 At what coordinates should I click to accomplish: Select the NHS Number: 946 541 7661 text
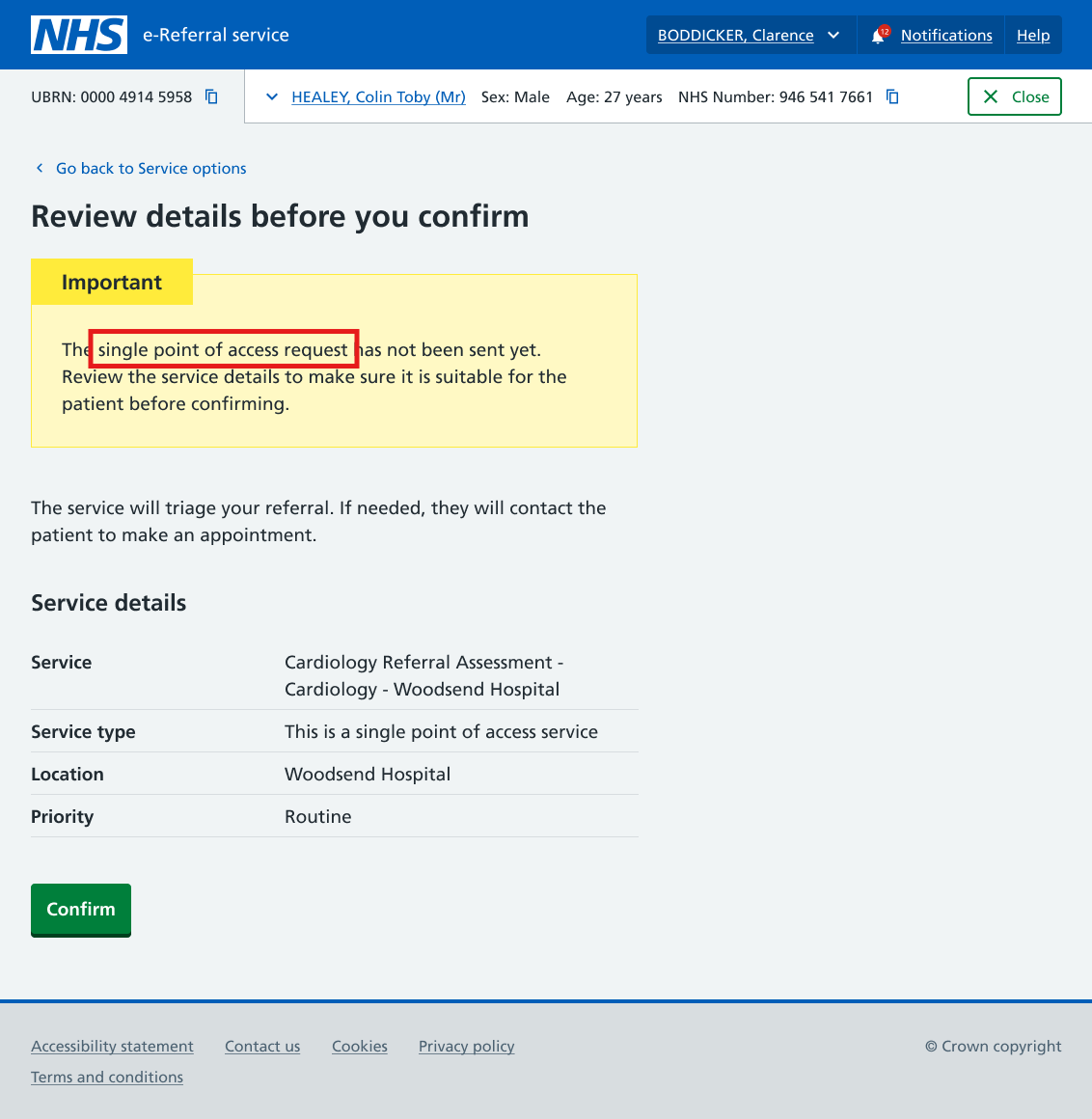[775, 96]
